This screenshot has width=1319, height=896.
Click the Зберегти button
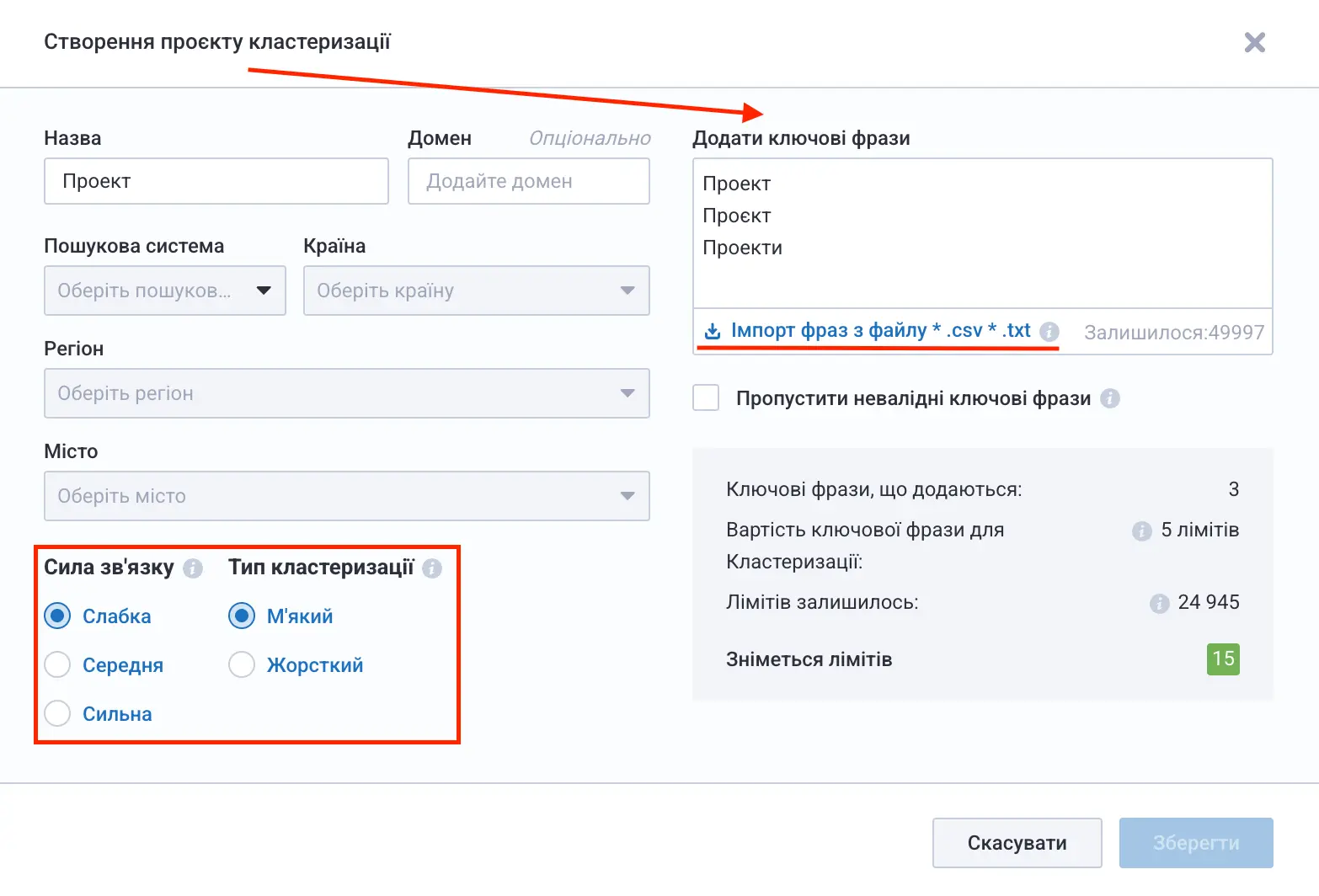coord(1196,843)
